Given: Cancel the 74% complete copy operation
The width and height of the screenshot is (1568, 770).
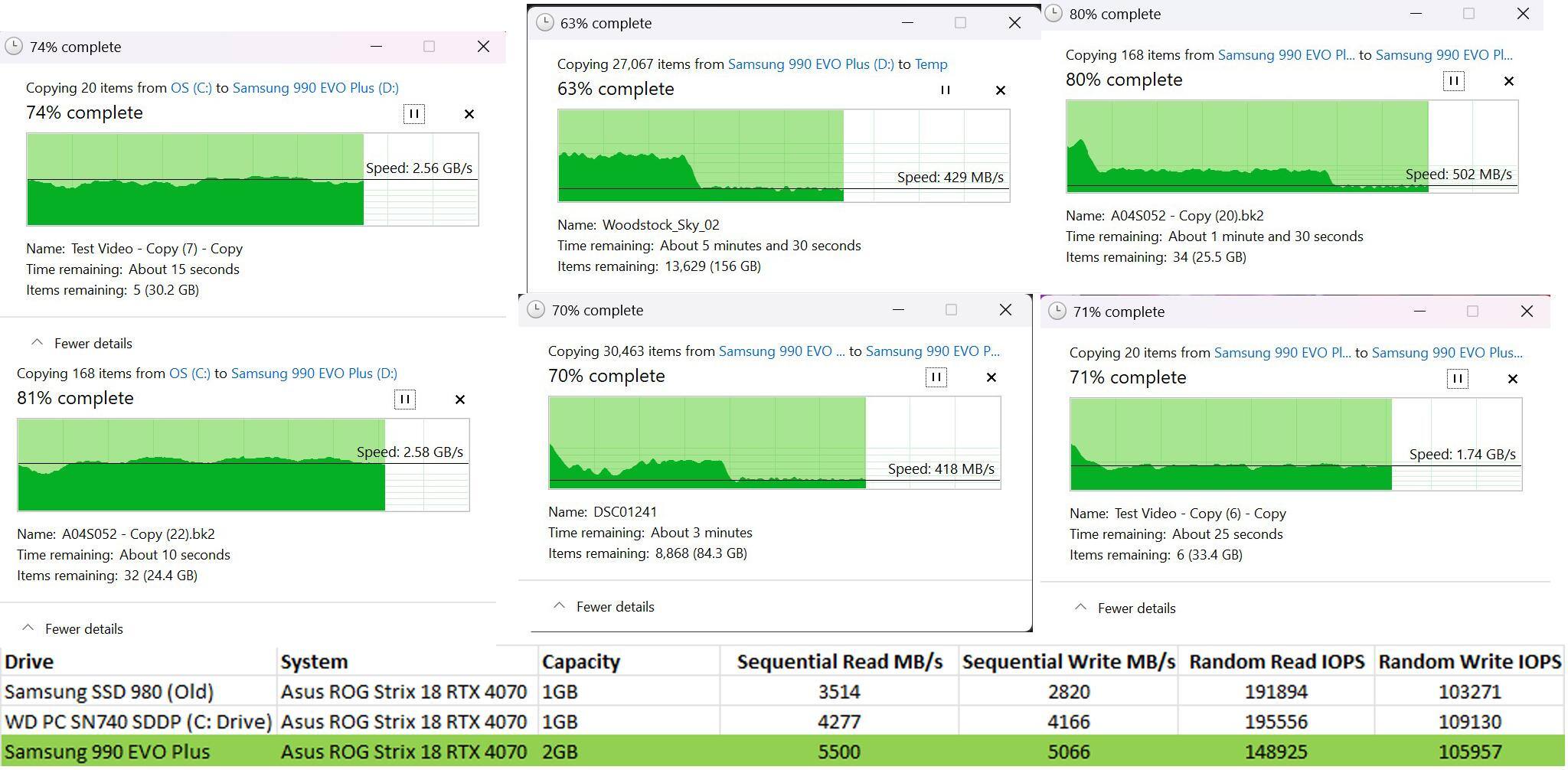Looking at the screenshot, I should tap(469, 114).
